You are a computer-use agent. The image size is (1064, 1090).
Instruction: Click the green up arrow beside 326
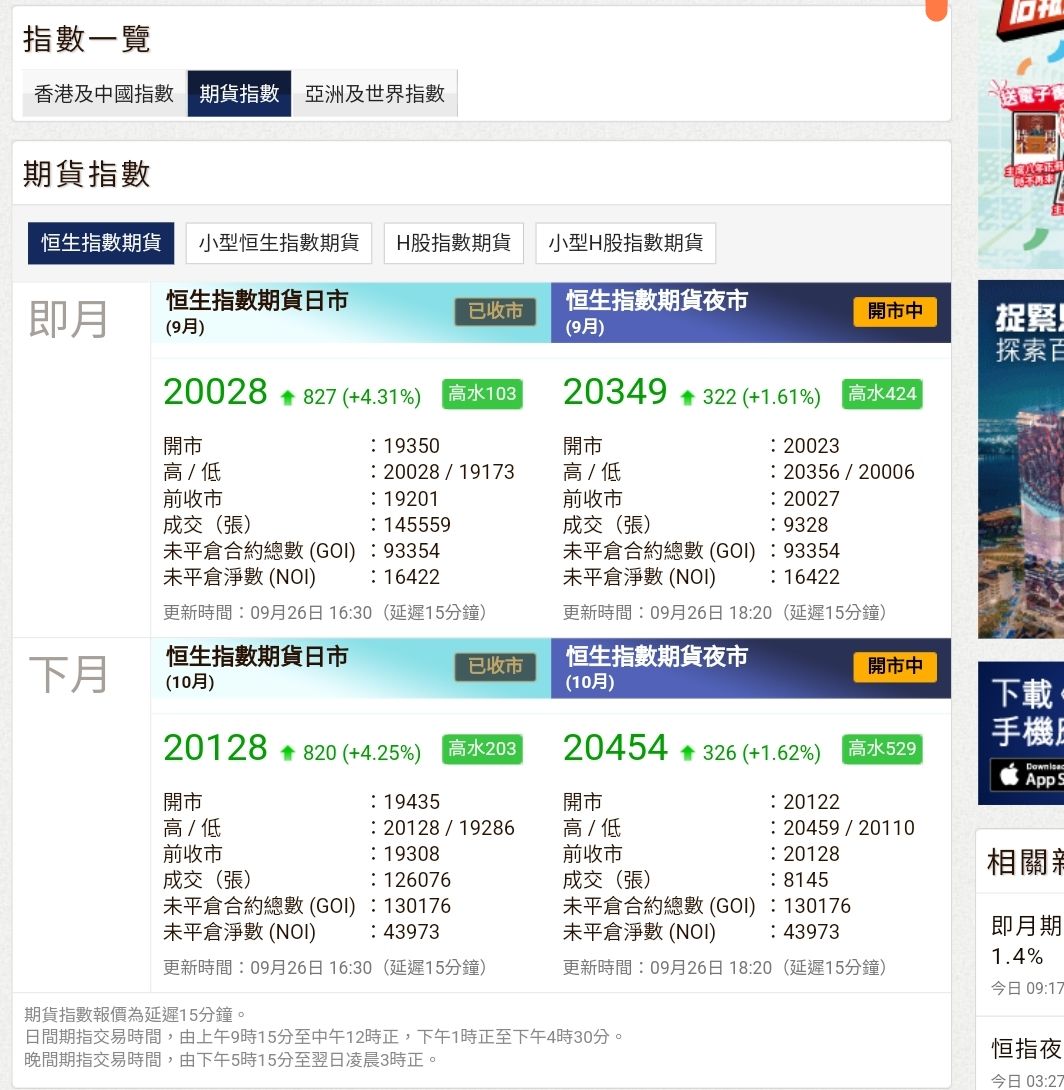(687, 753)
